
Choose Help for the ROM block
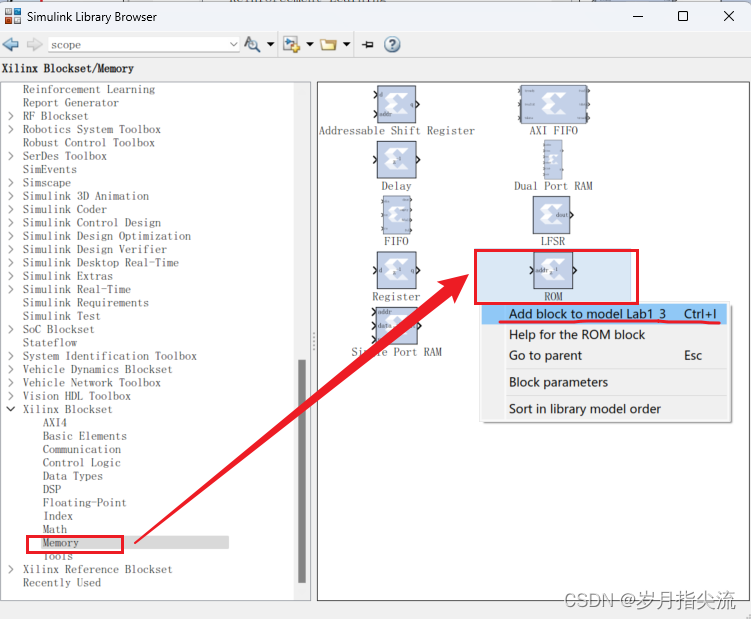[604, 335]
